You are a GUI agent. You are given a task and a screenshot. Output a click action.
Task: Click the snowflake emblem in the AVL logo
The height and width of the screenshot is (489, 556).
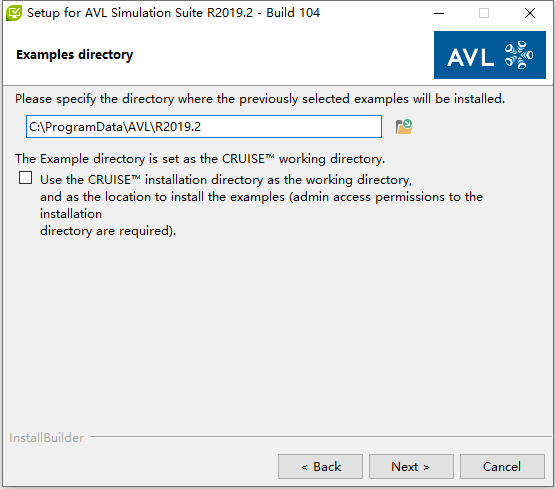tap(519, 55)
